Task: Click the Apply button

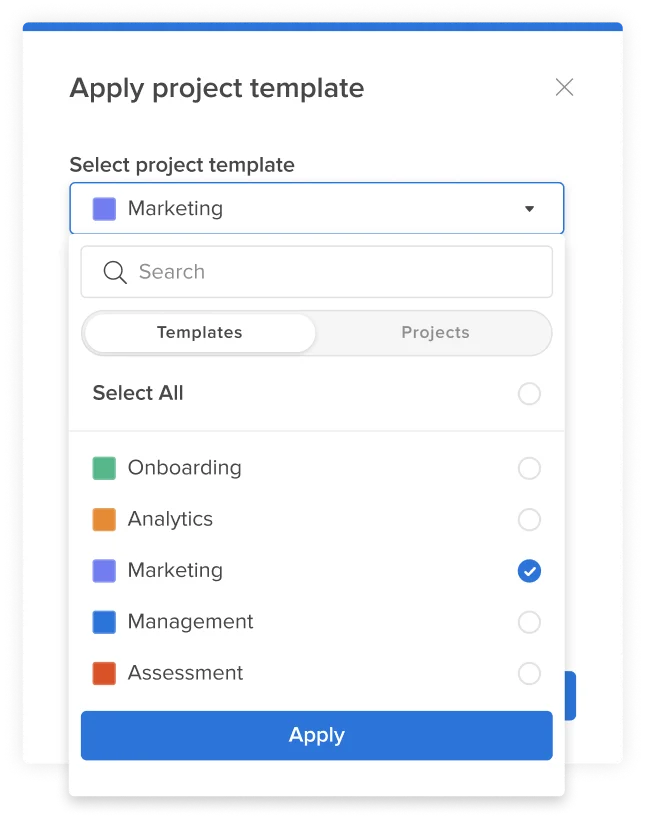Action: coord(316,735)
